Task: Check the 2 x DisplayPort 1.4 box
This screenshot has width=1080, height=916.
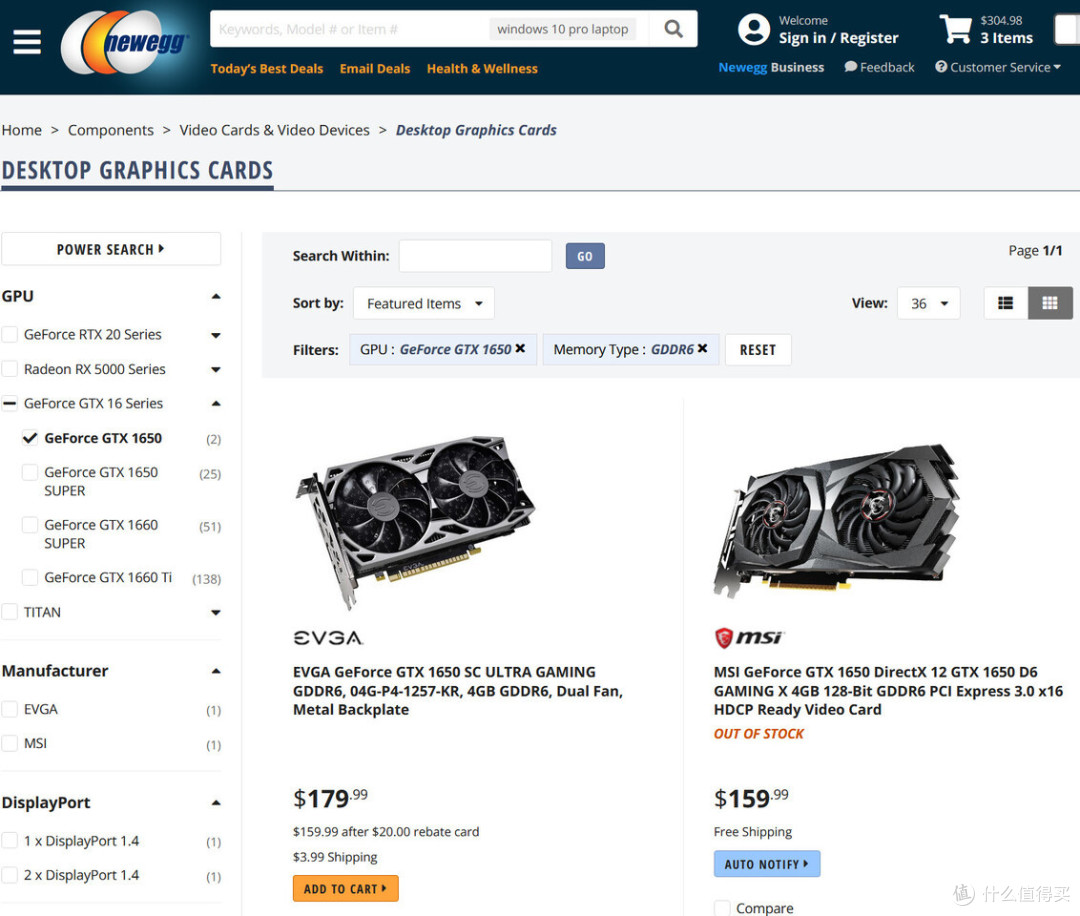Action: pyautogui.click(x=10, y=875)
